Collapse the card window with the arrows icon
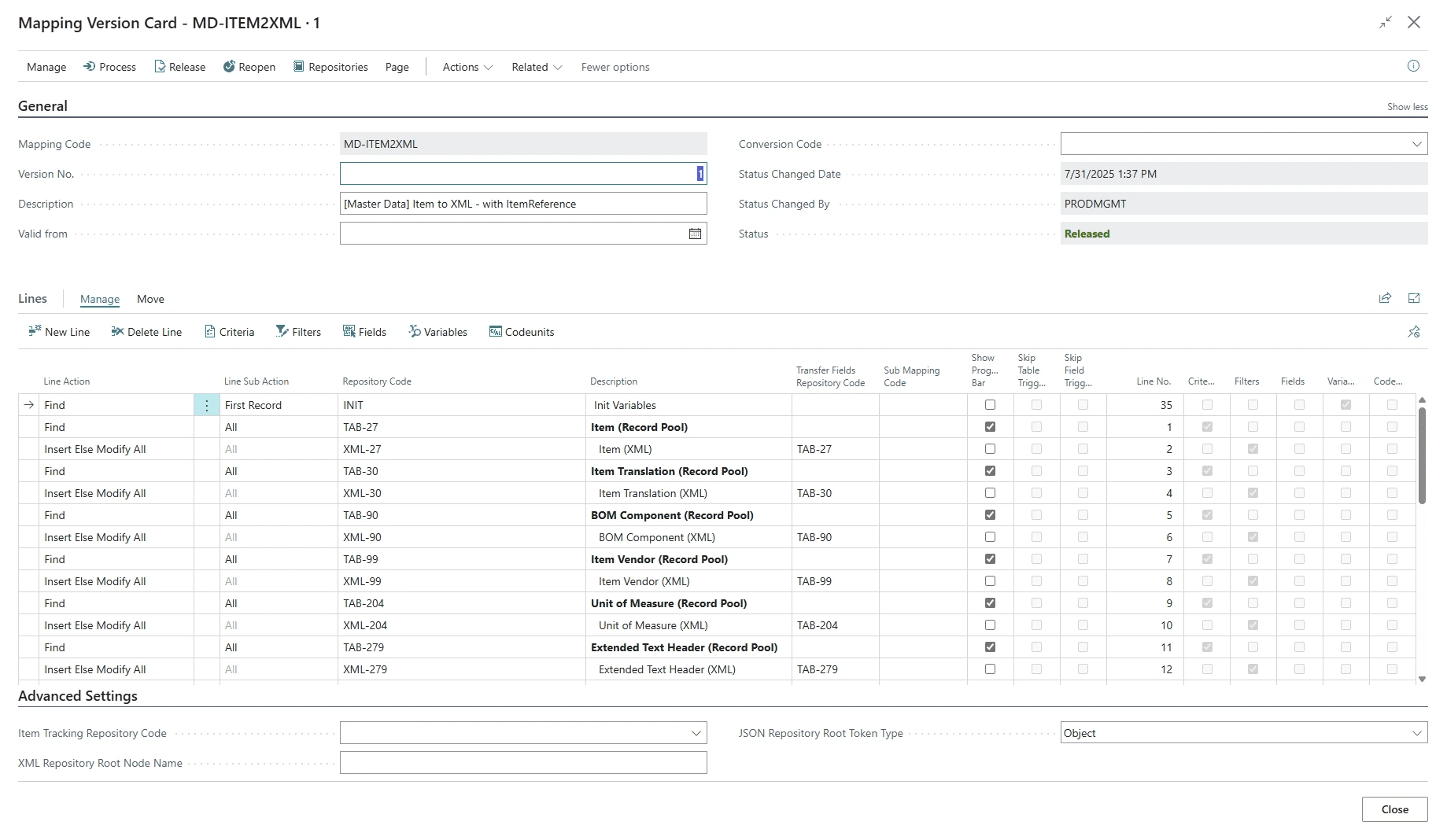 tap(1386, 22)
